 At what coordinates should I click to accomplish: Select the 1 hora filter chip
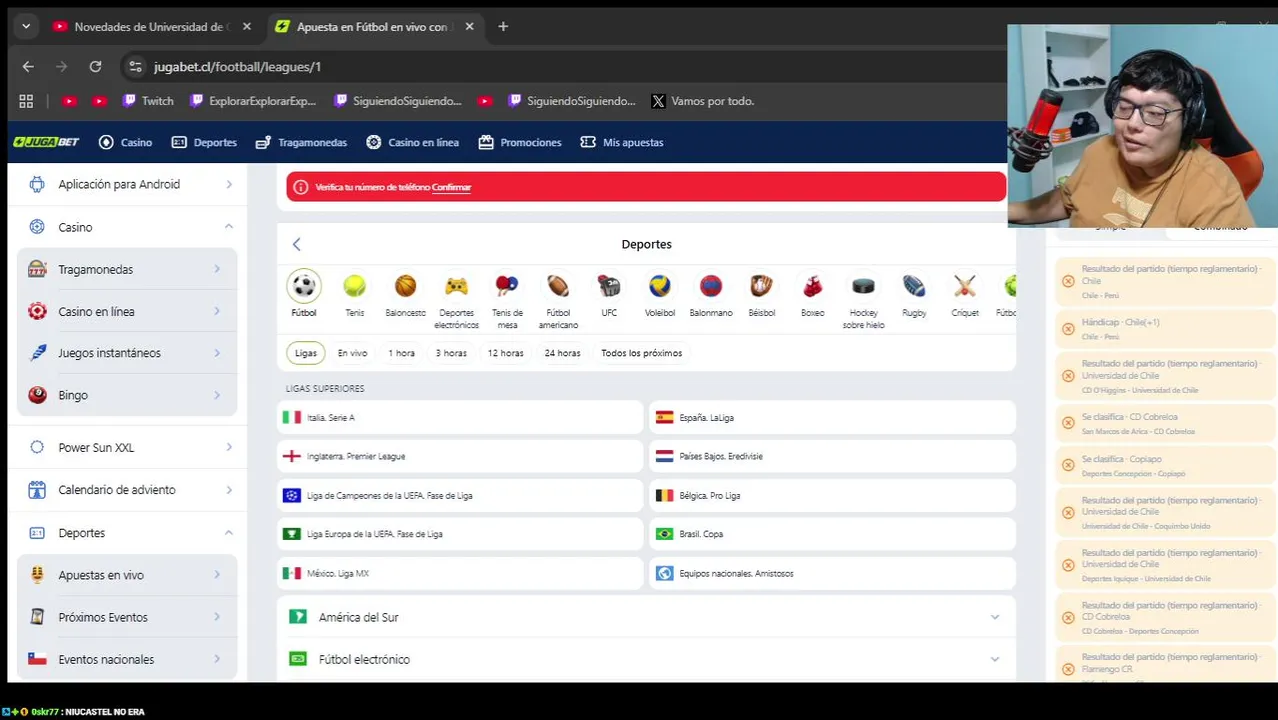[x=401, y=353]
